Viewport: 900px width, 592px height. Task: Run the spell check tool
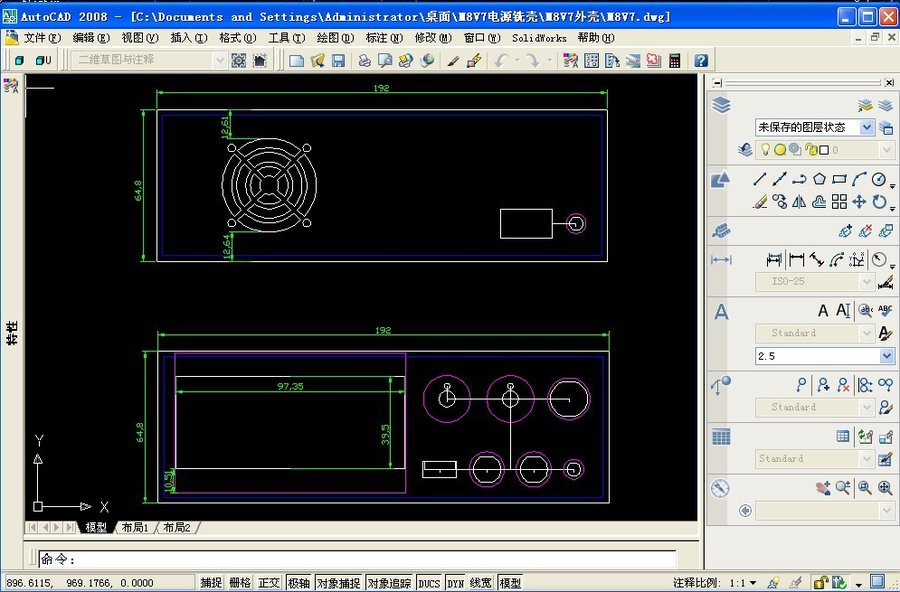885,311
